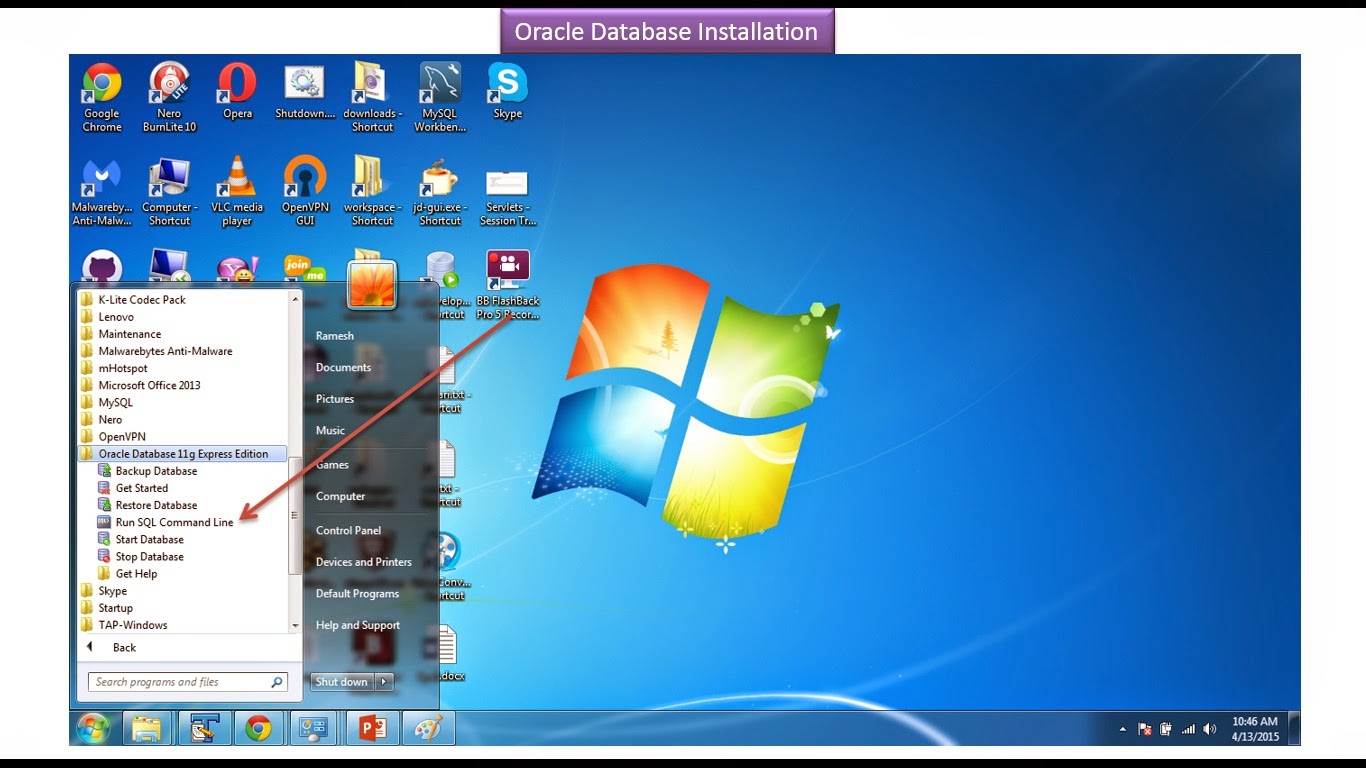
Task: Open the Computer shortcut on desktop
Action: pos(169,191)
